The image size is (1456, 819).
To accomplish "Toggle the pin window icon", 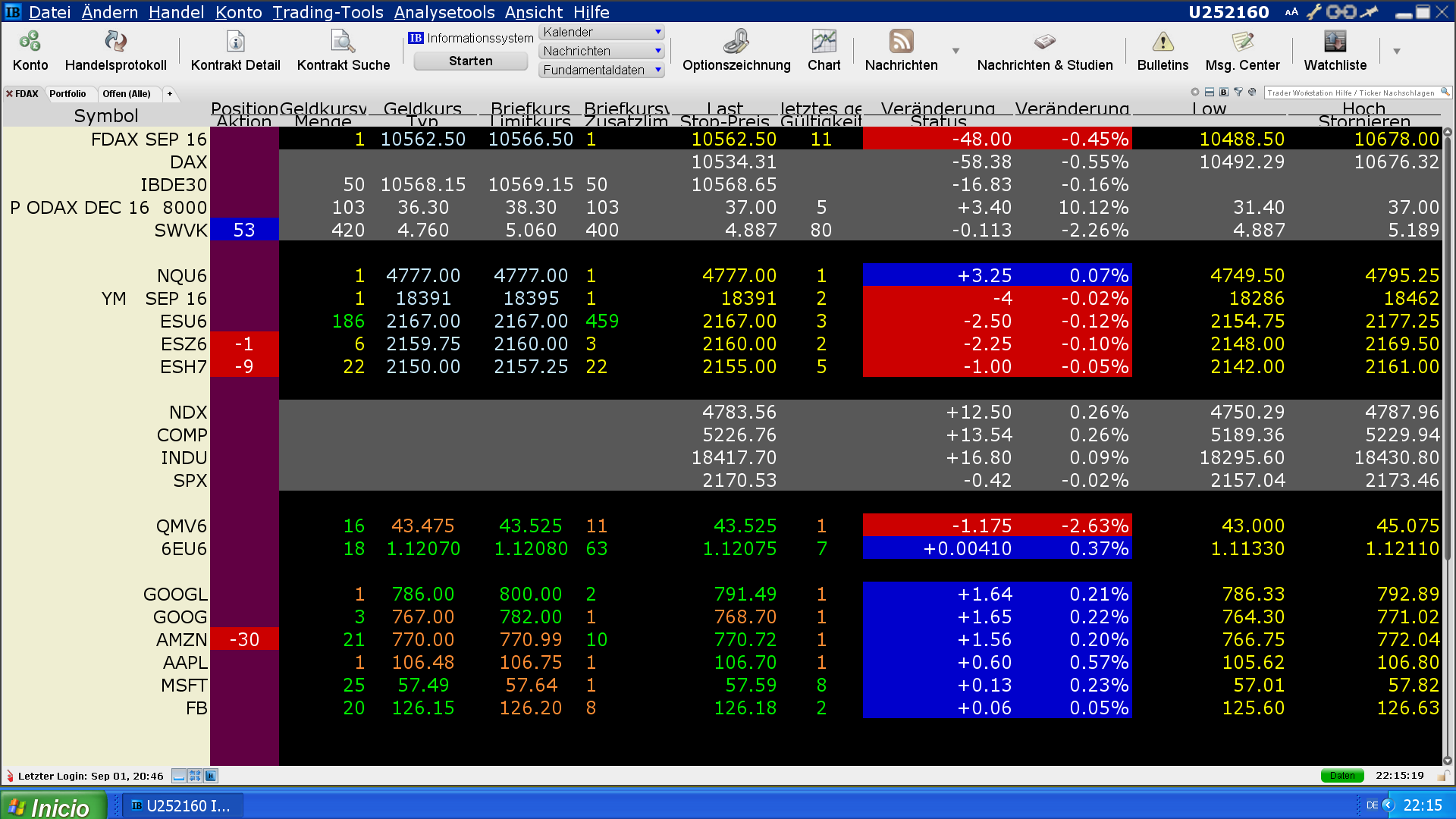I will pyautogui.click(x=1369, y=12).
